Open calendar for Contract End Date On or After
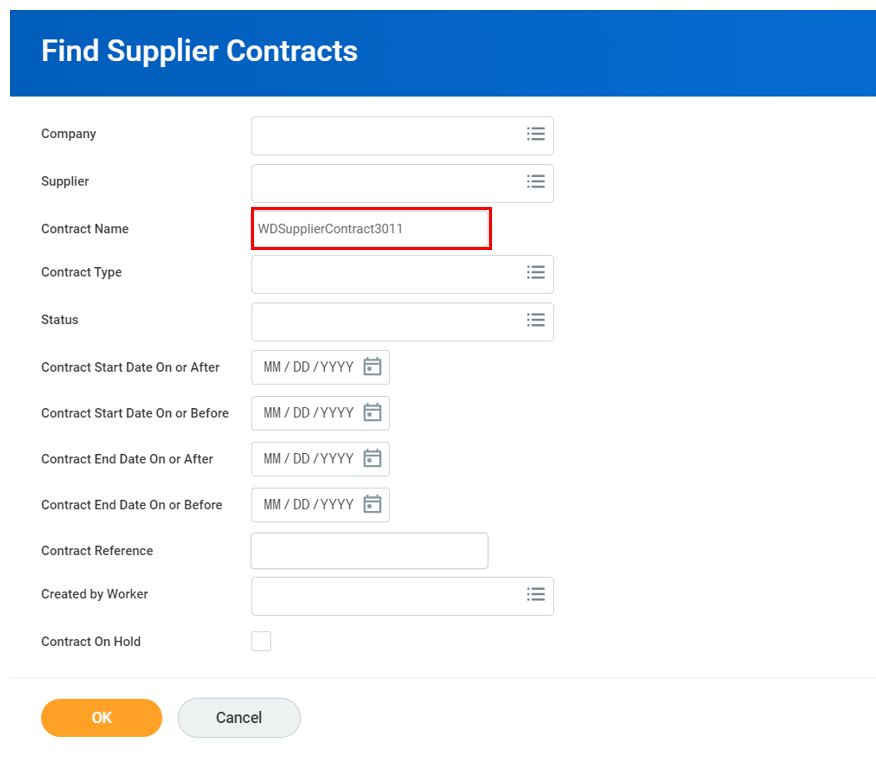876x759 pixels. [x=372, y=459]
